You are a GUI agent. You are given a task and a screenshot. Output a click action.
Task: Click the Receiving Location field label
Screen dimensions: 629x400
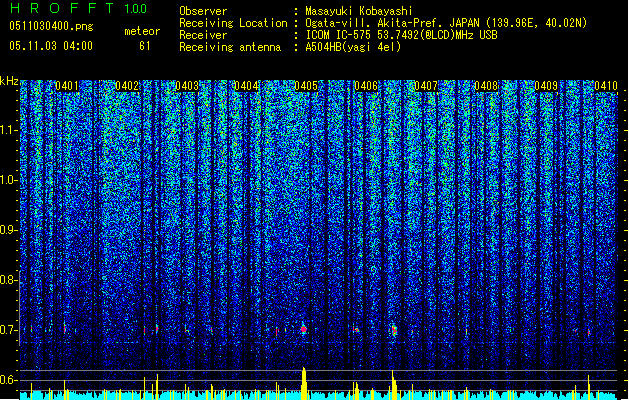(233, 23)
